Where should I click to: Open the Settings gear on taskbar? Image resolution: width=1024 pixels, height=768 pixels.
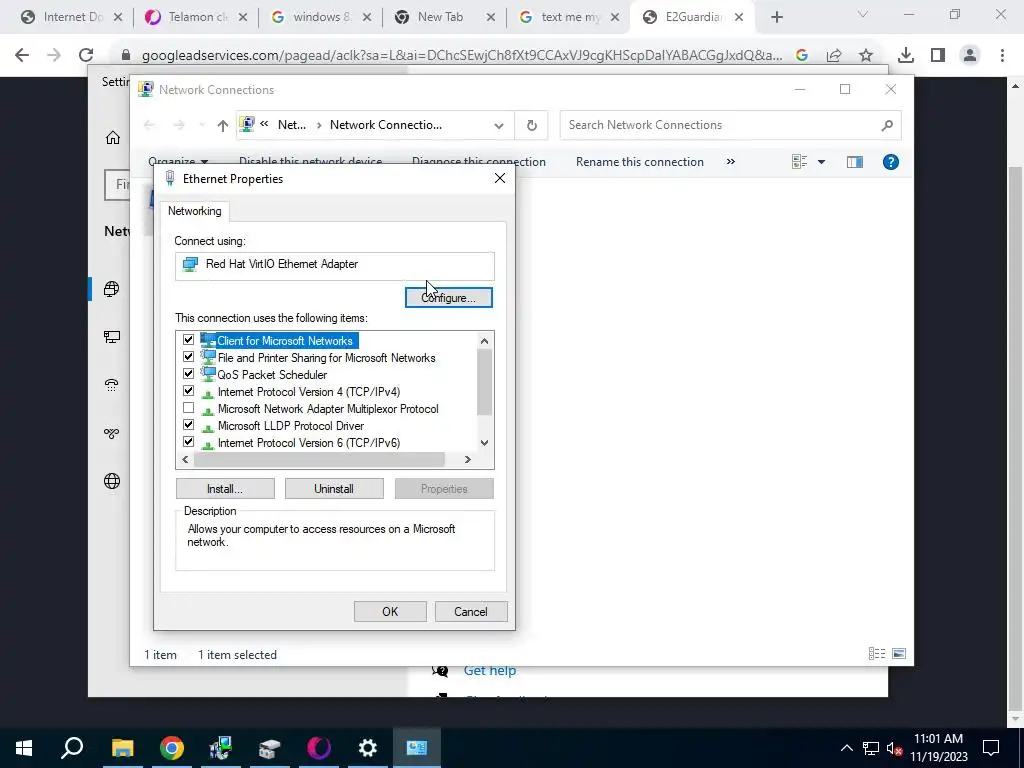(368, 748)
